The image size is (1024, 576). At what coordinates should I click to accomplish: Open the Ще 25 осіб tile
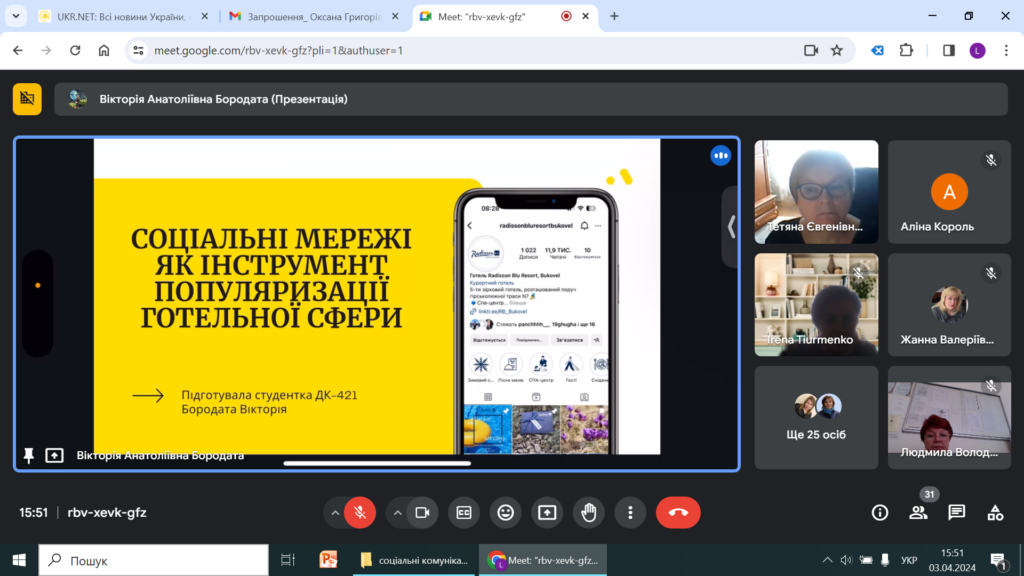816,417
